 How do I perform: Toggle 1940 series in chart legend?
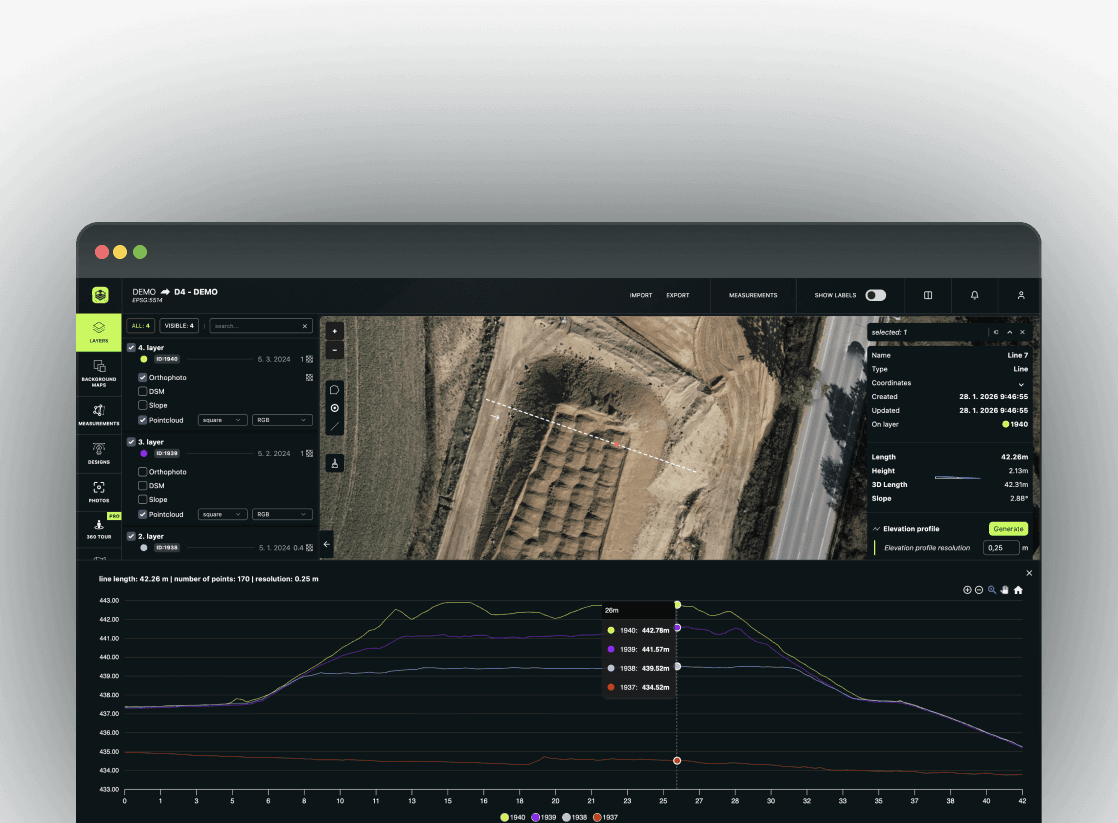[513, 817]
